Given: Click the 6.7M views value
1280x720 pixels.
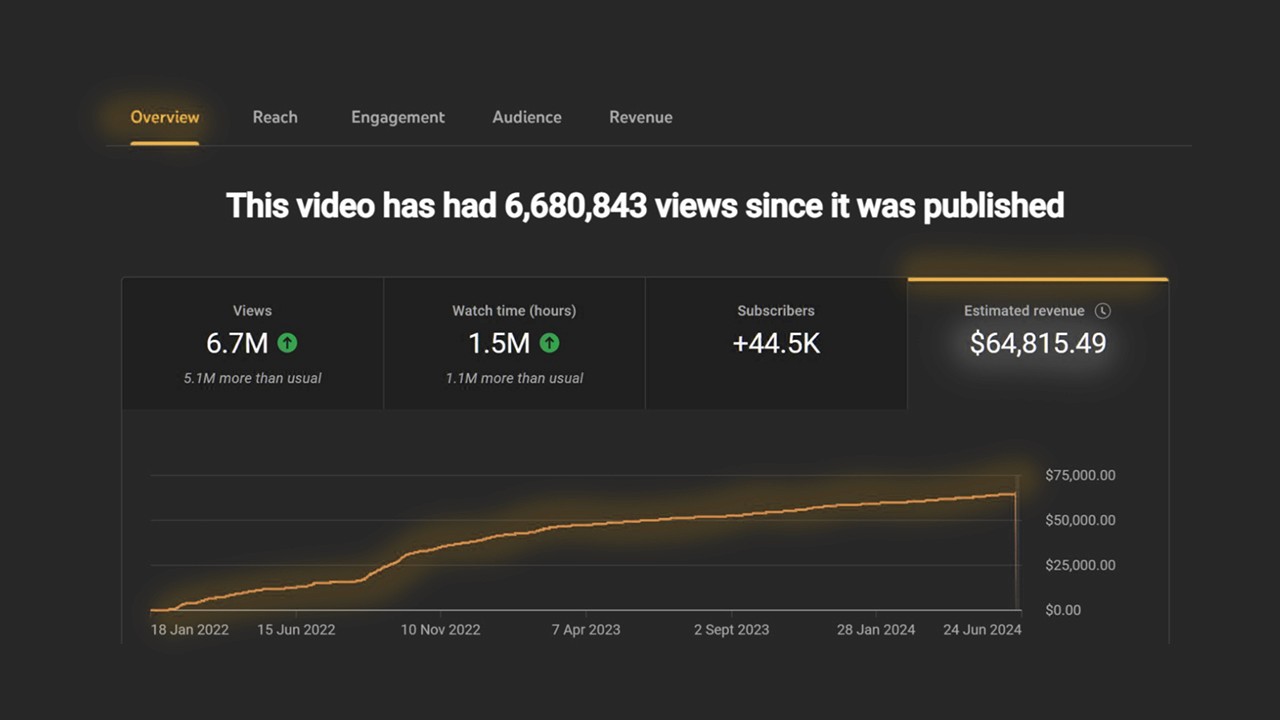Looking at the screenshot, I should tap(237, 343).
